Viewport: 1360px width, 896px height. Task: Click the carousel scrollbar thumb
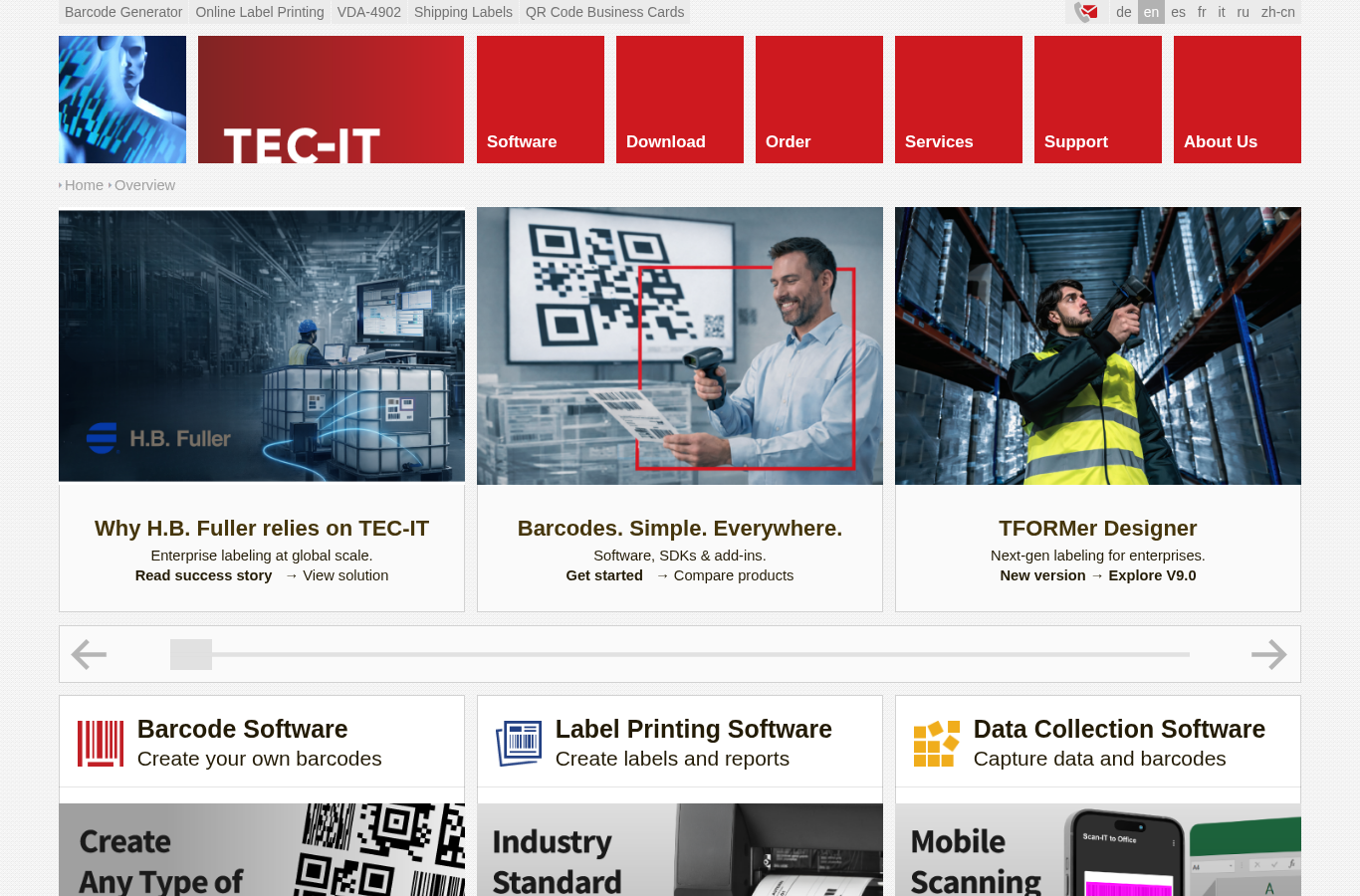point(191,654)
